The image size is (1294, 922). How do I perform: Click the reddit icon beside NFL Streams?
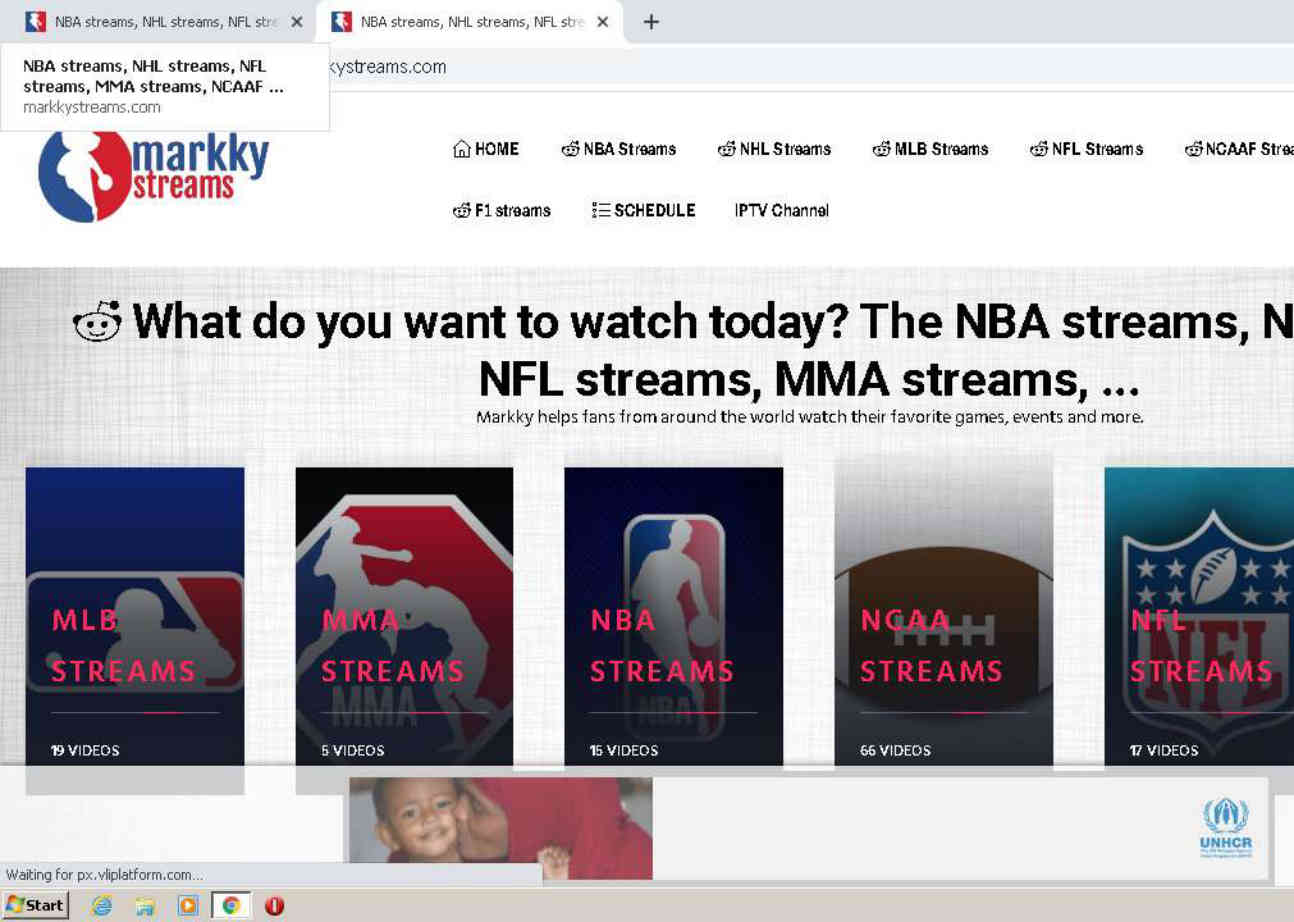1039,149
